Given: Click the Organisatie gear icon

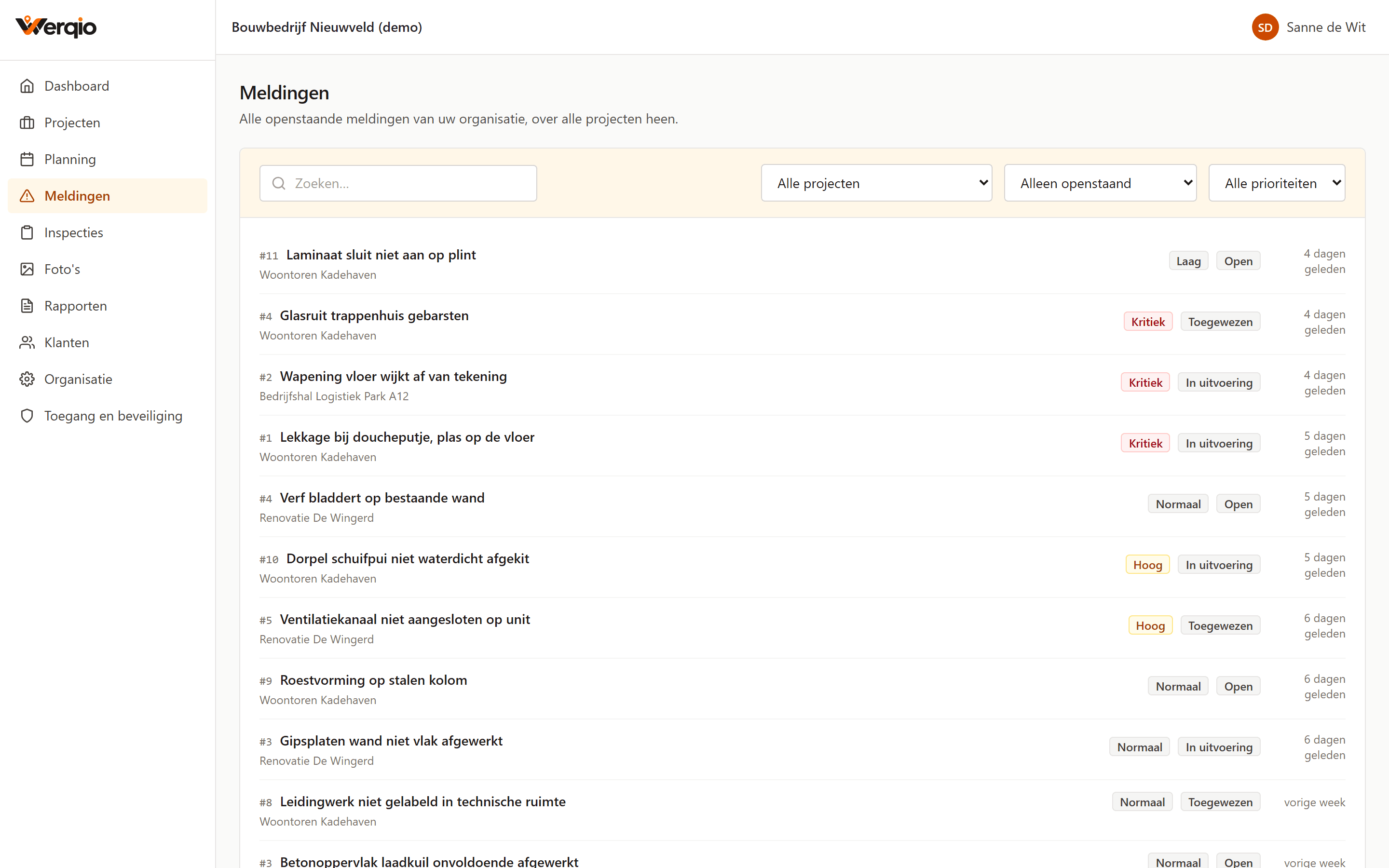Looking at the screenshot, I should click(27, 380).
